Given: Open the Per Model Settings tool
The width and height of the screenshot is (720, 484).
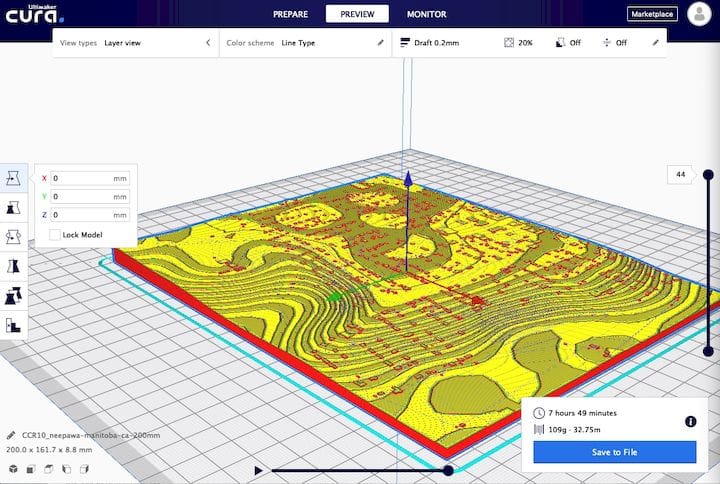Looking at the screenshot, I should coord(13,295).
